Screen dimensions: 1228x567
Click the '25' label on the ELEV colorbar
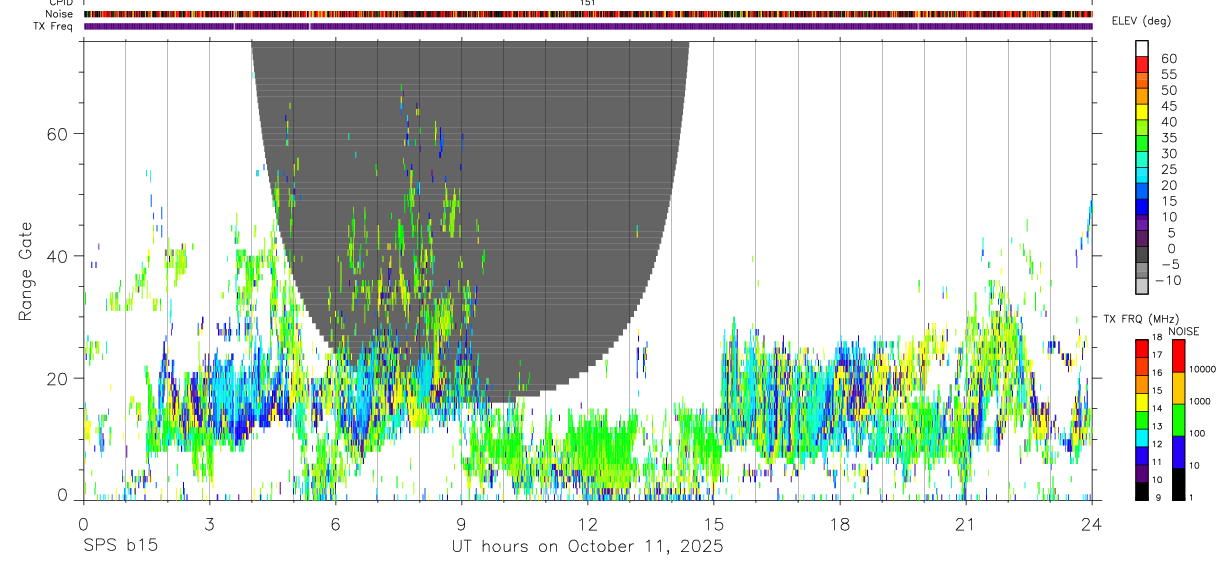click(x=1168, y=169)
